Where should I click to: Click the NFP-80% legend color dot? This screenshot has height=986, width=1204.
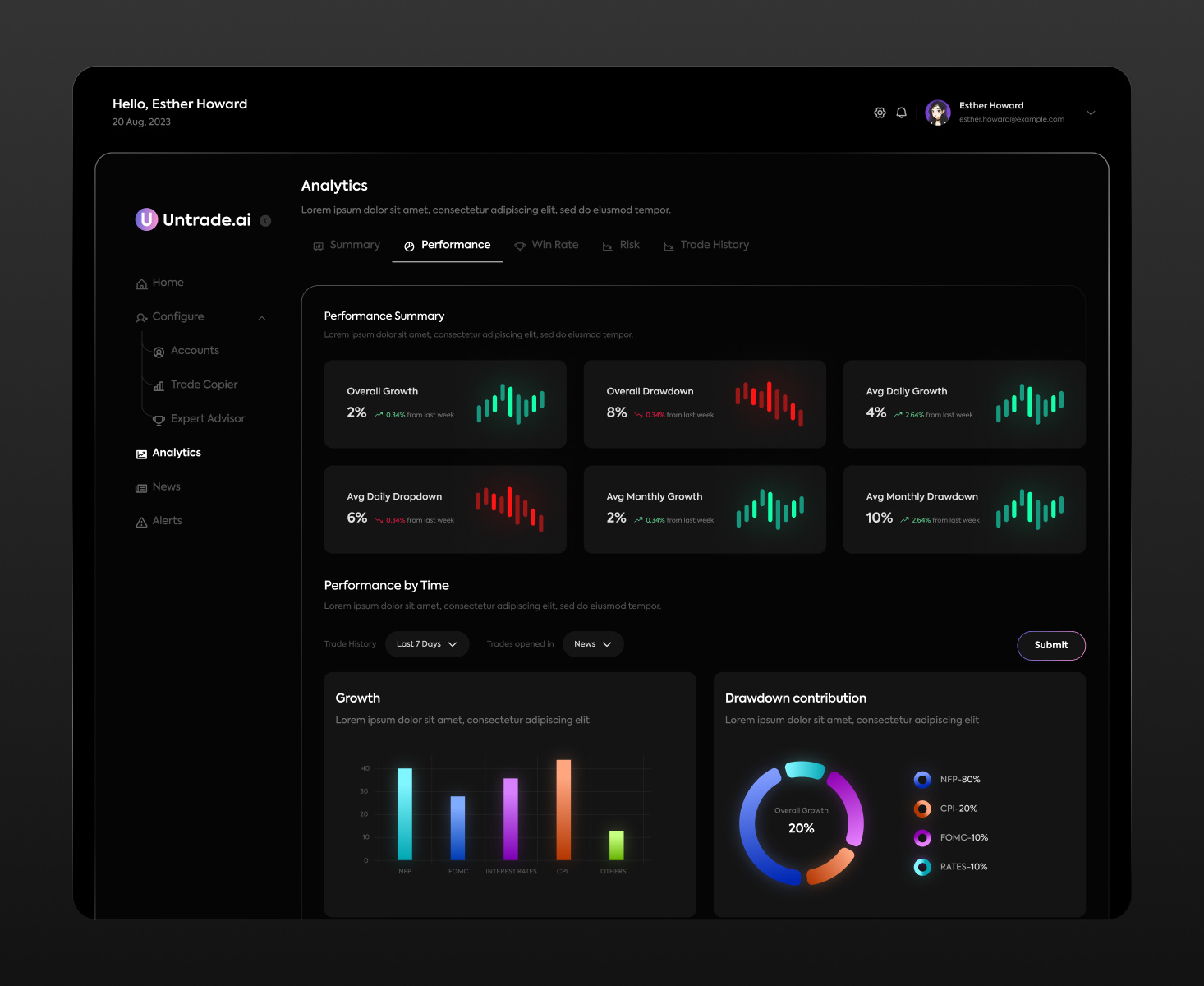coord(922,779)
